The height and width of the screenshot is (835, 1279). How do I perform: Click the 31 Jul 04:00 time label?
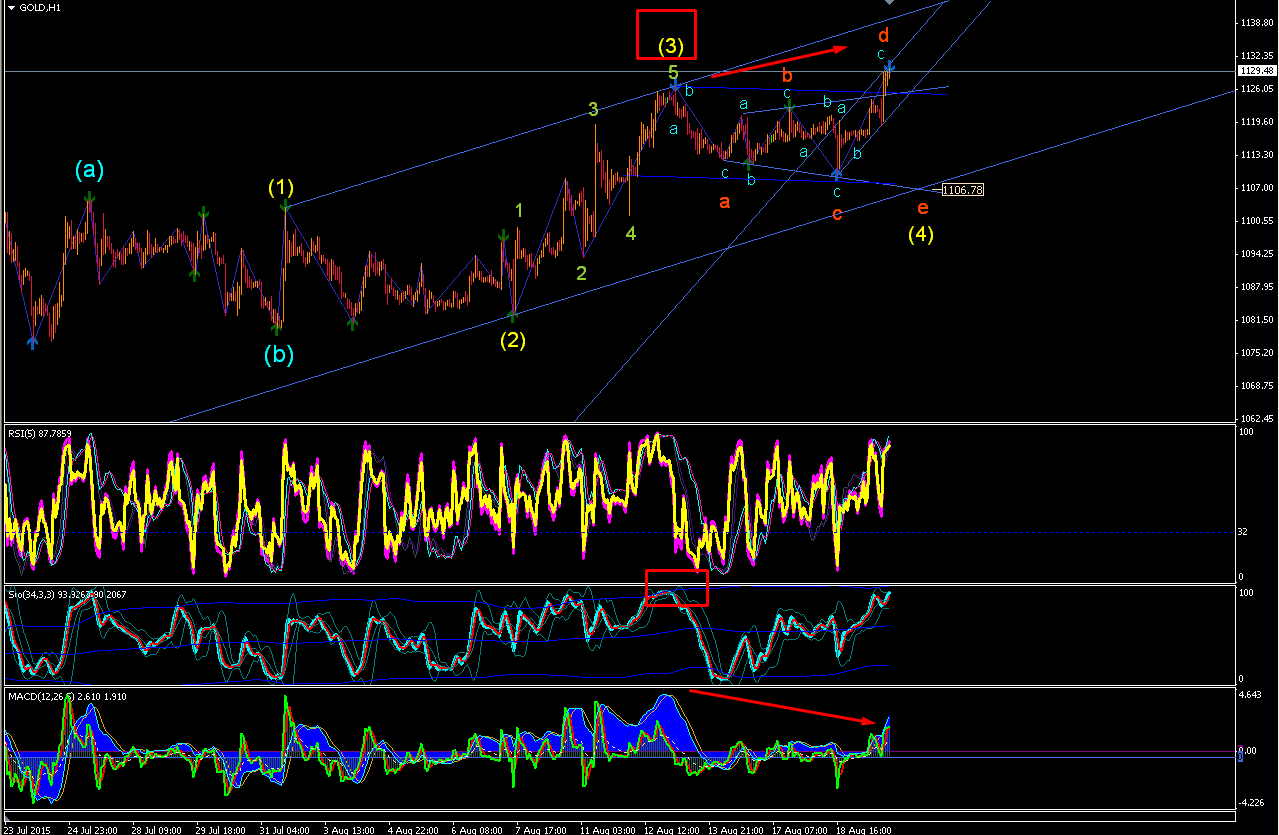click(x=285, y=829)
